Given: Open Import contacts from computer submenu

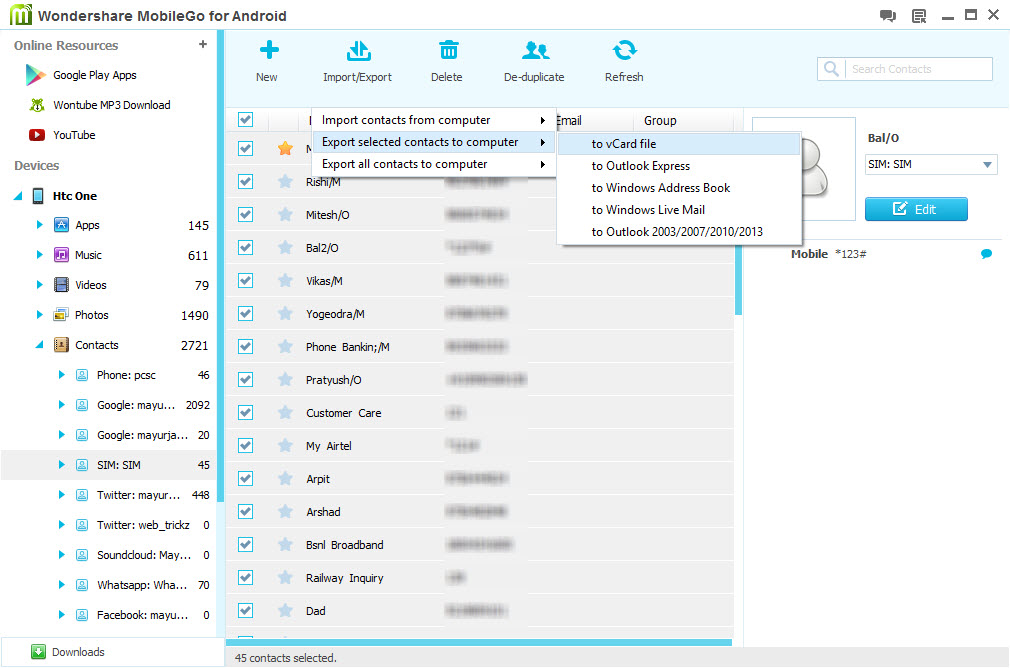Looking at the screenshot, I should (434, 120).
